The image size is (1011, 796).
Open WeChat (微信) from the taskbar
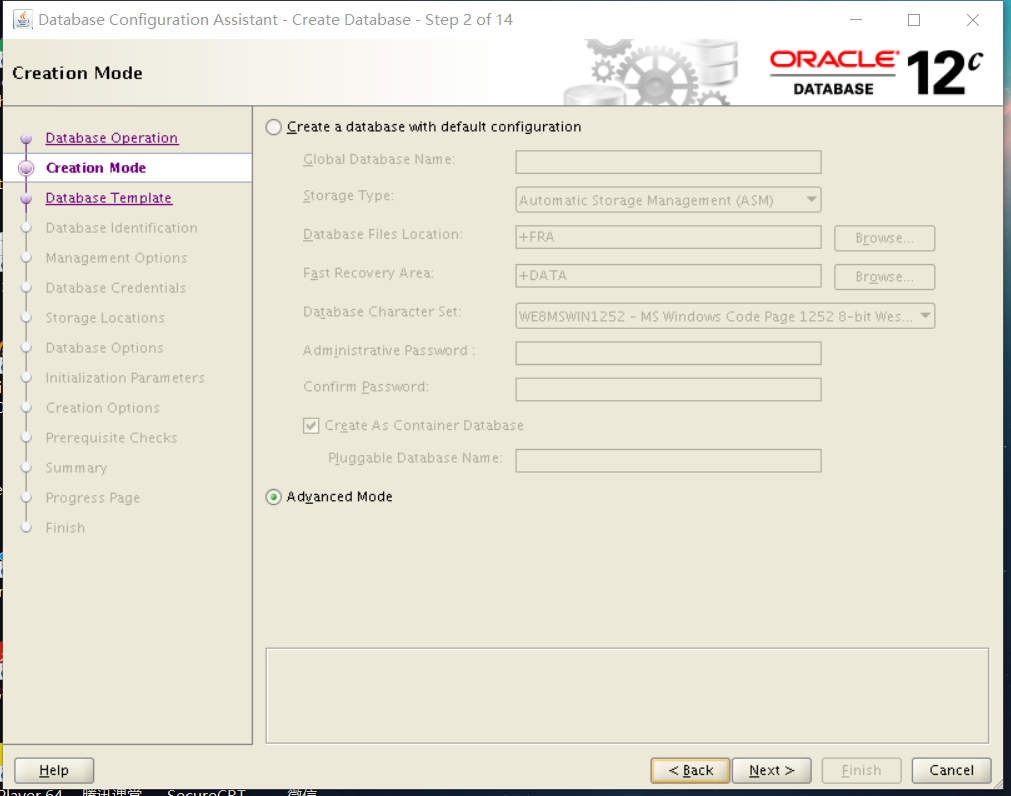point(299,791)
